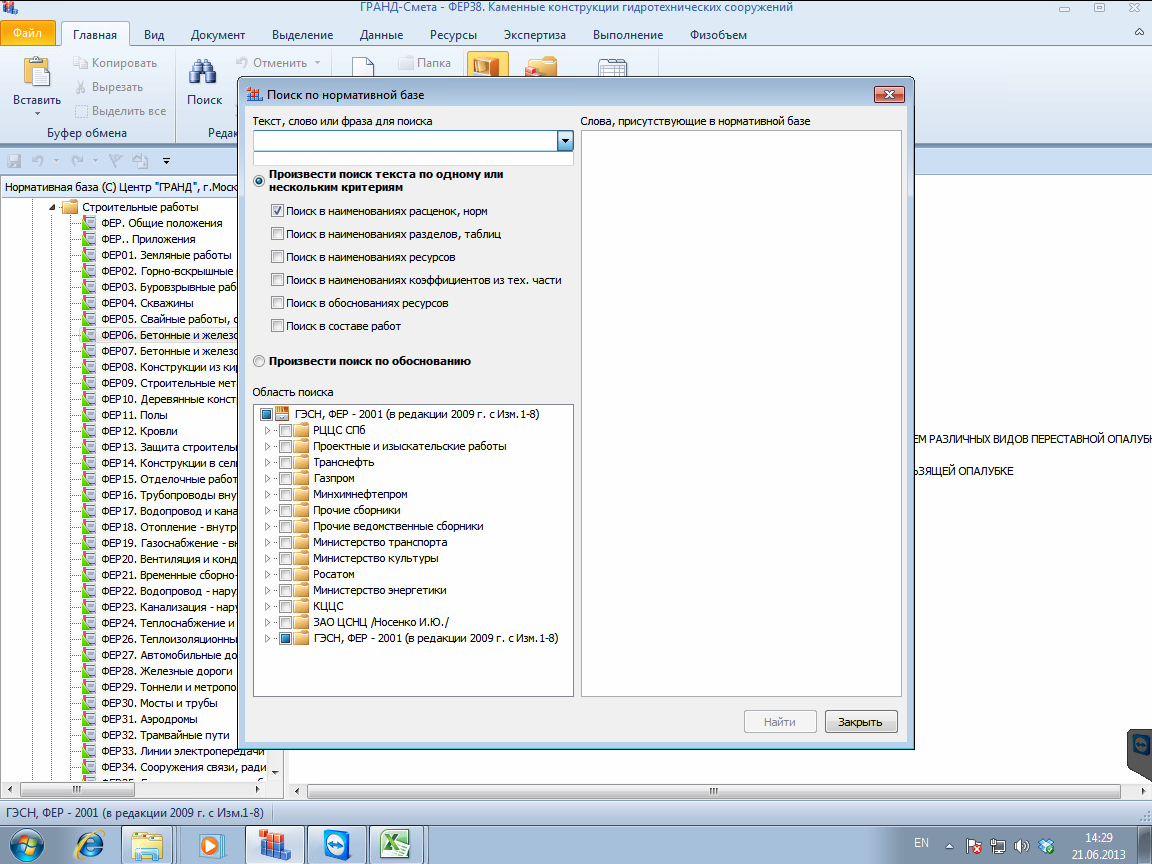
Task: Switch to the Данные tab
Action: 381,35
